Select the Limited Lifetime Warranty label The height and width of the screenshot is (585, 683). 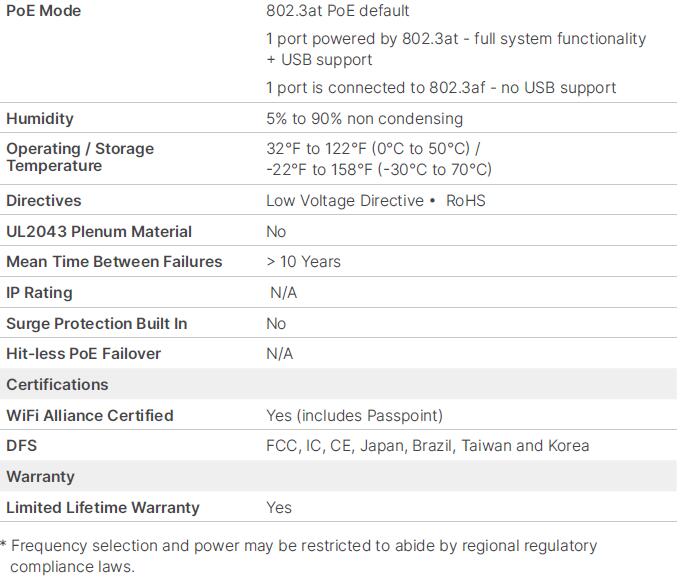103,508
